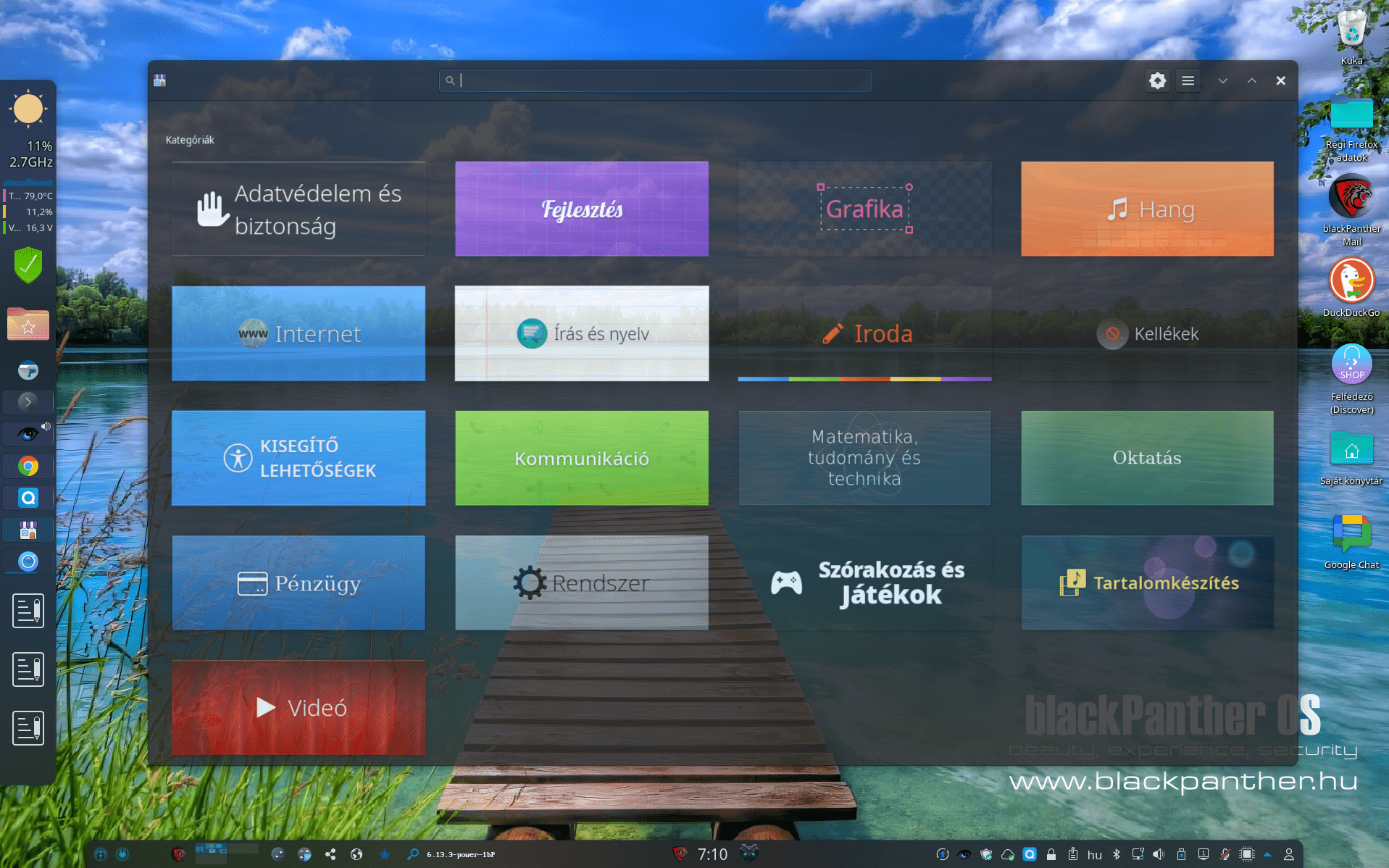
Task: Open the starred folder in dock
Action: pos(28,324)
